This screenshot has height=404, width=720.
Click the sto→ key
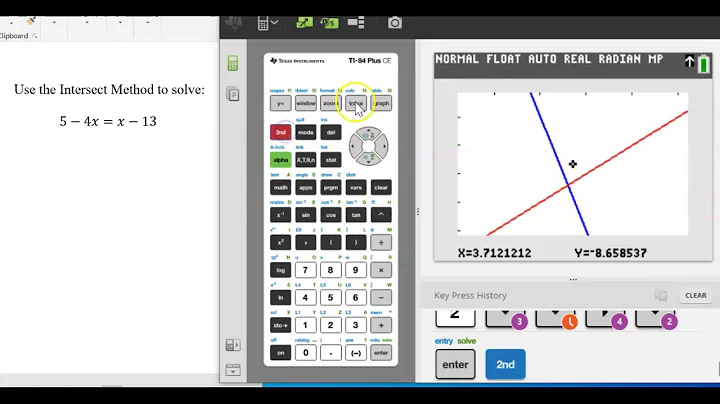tap(281, 325)
